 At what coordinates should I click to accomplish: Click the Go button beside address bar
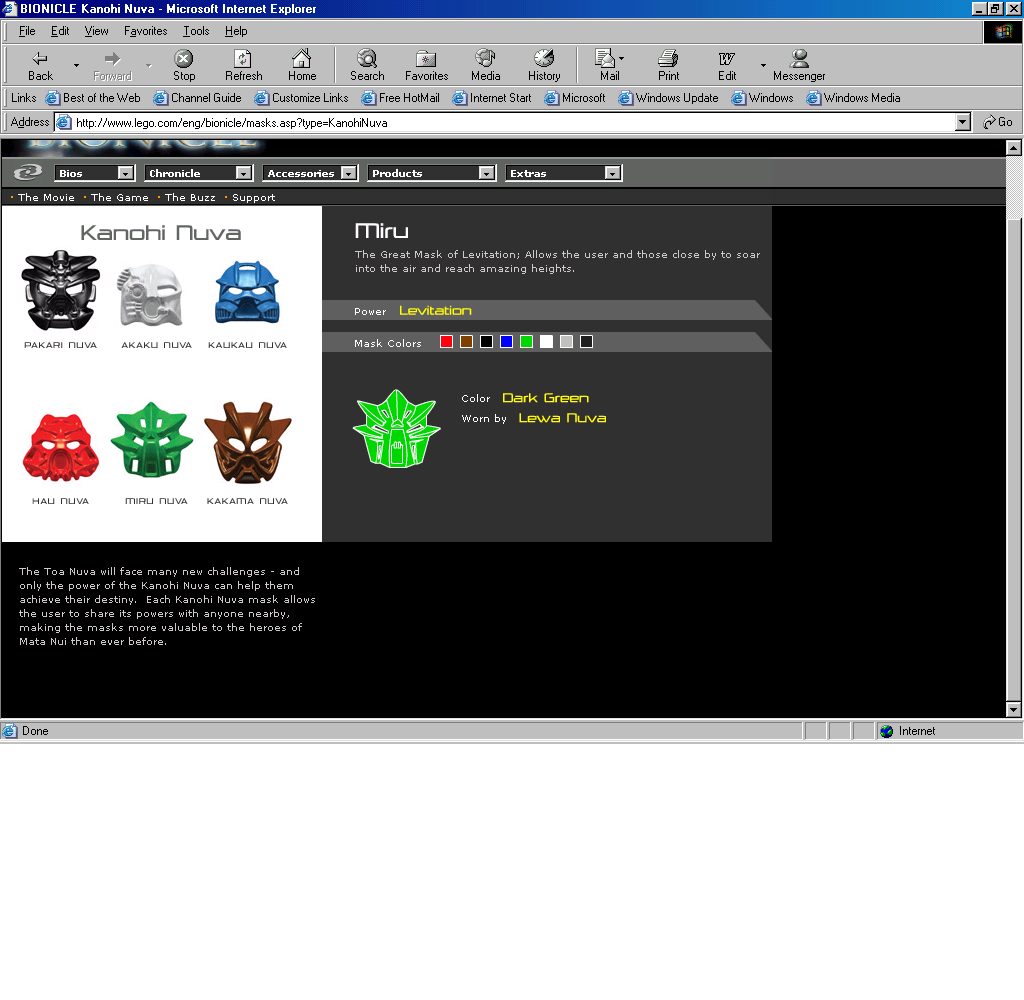pos(998,122)
